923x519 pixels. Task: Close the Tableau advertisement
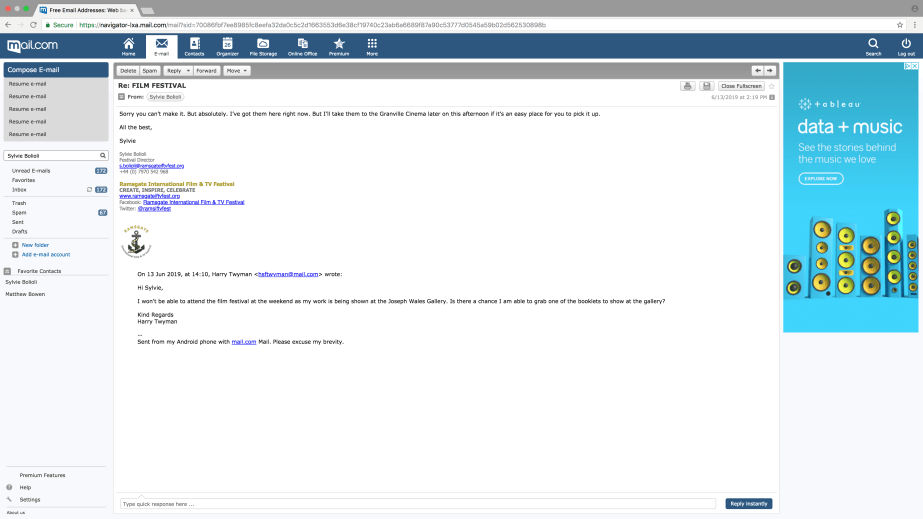click(x=915, y=66)
